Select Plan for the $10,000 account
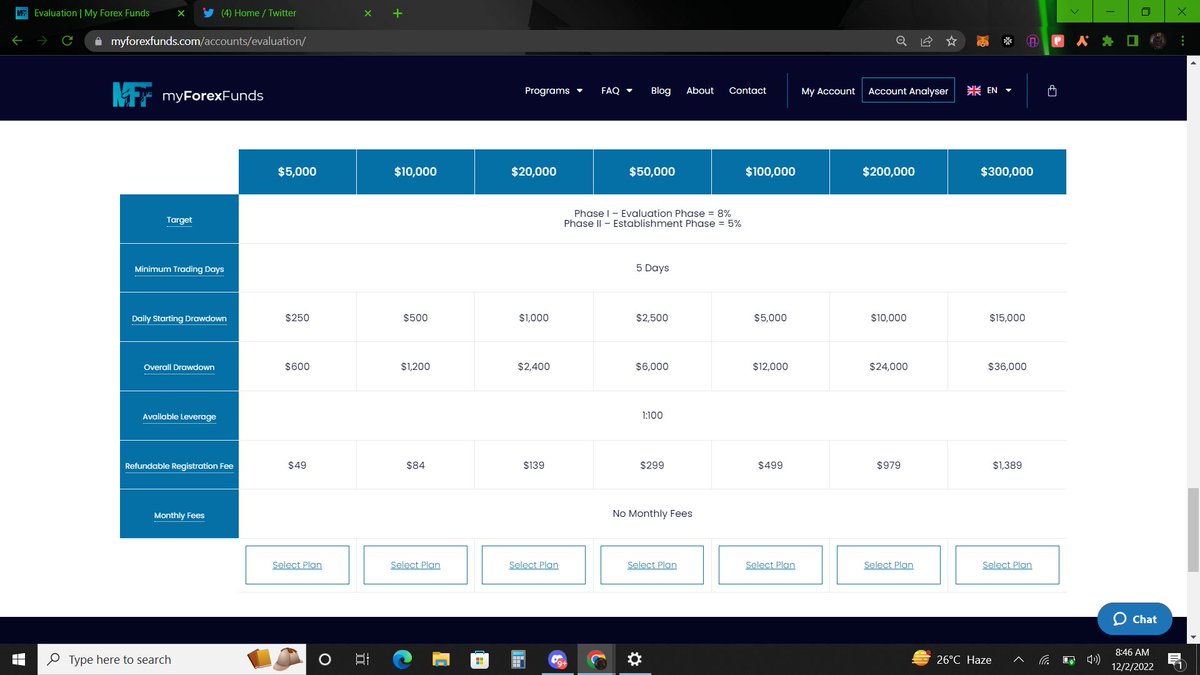 415,565
